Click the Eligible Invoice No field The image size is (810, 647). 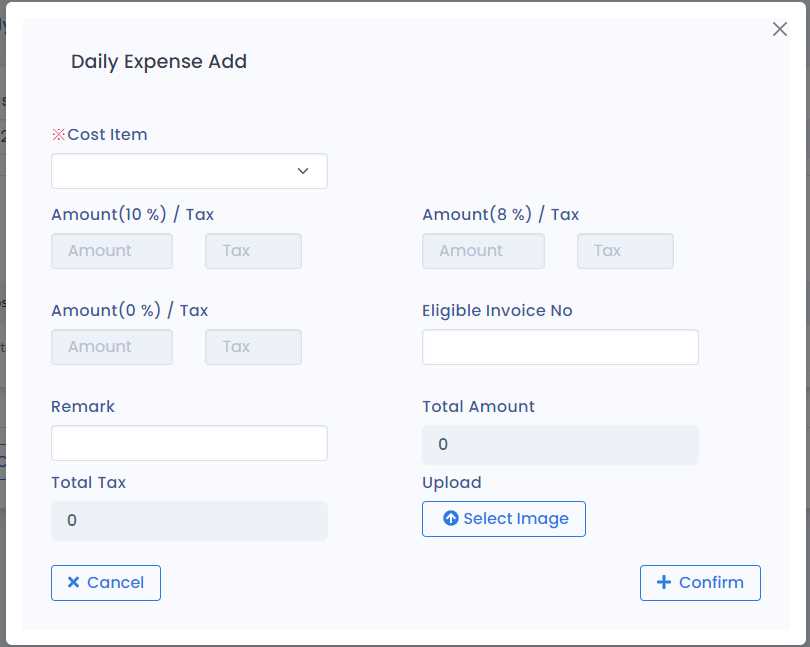pyautogui.click(x=560, y=347)
